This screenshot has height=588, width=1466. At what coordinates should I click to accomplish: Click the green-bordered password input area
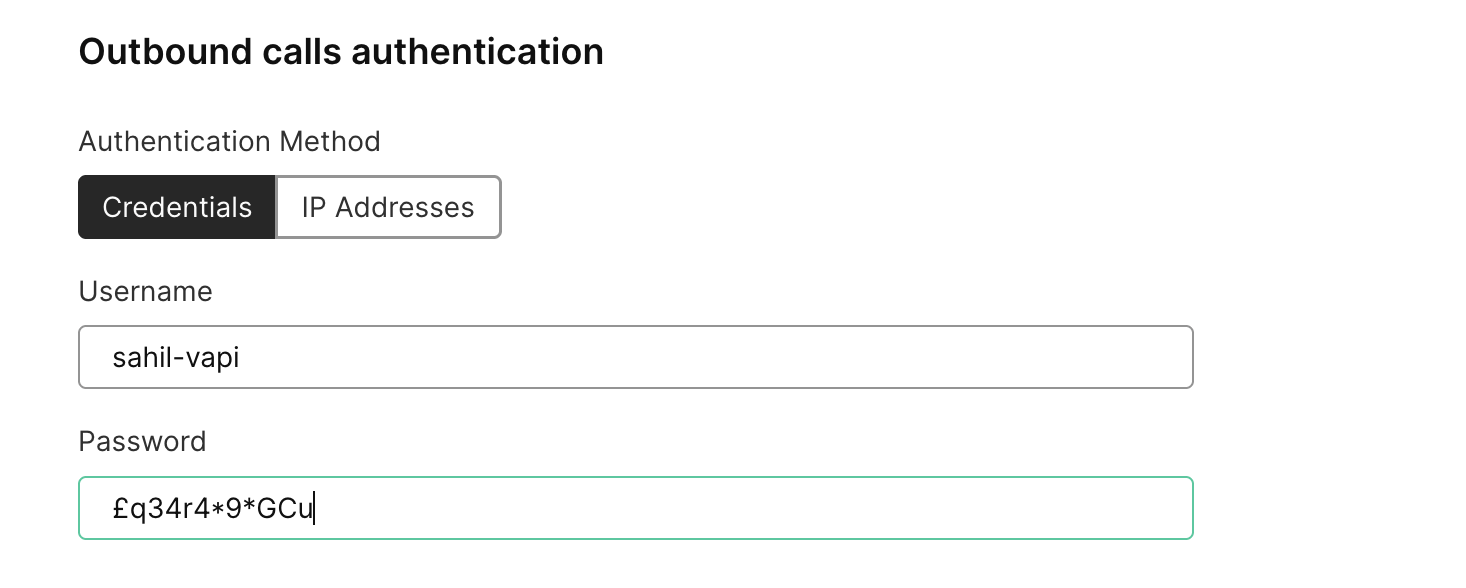coord(635,508)
